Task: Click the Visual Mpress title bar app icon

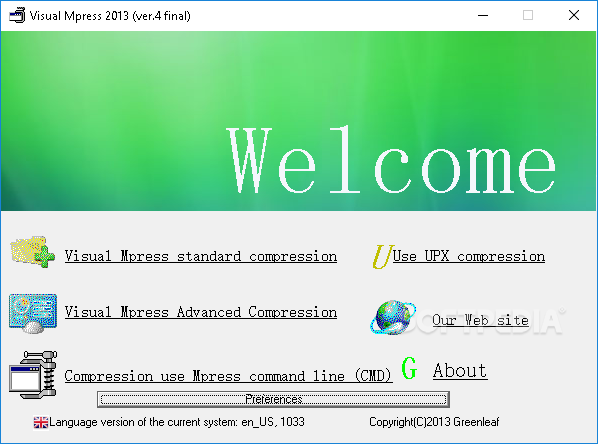Action: coord(17,16)
